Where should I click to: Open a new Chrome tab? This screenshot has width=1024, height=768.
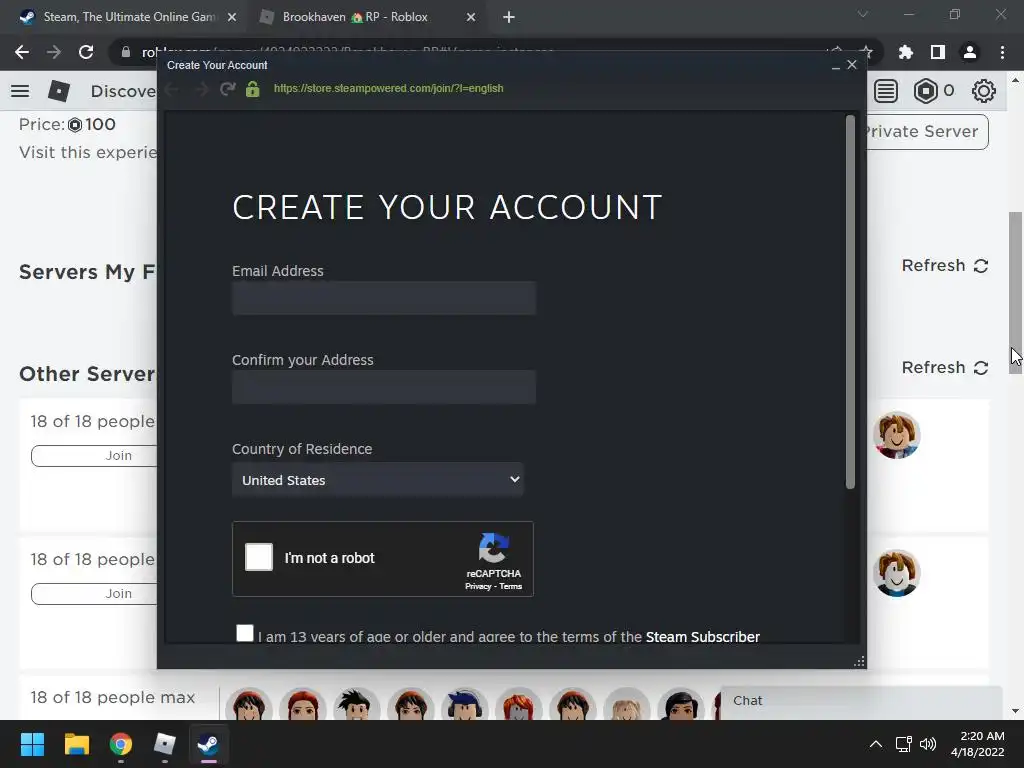[509, 17]
